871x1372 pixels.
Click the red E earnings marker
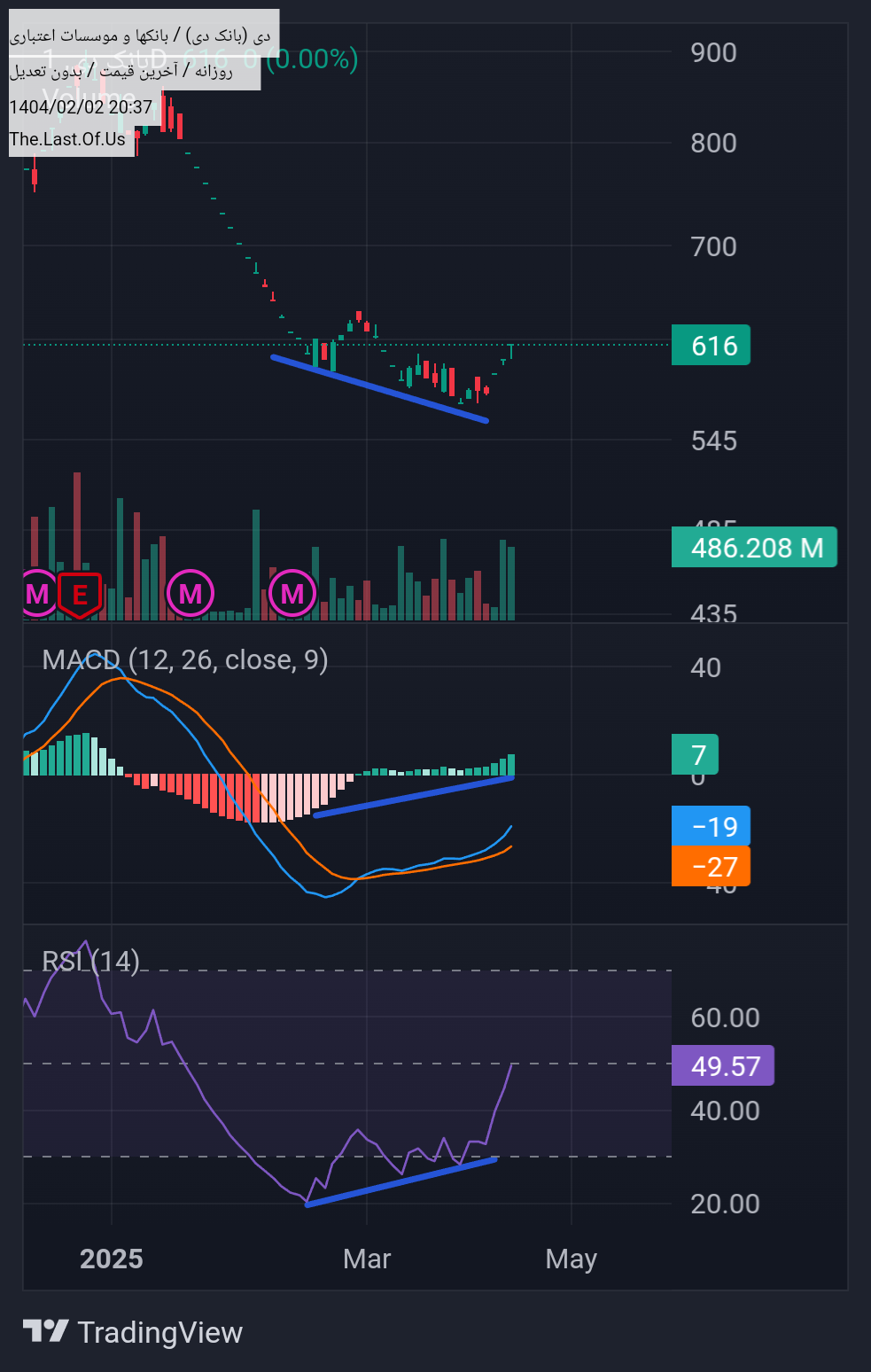pos(80,595)
